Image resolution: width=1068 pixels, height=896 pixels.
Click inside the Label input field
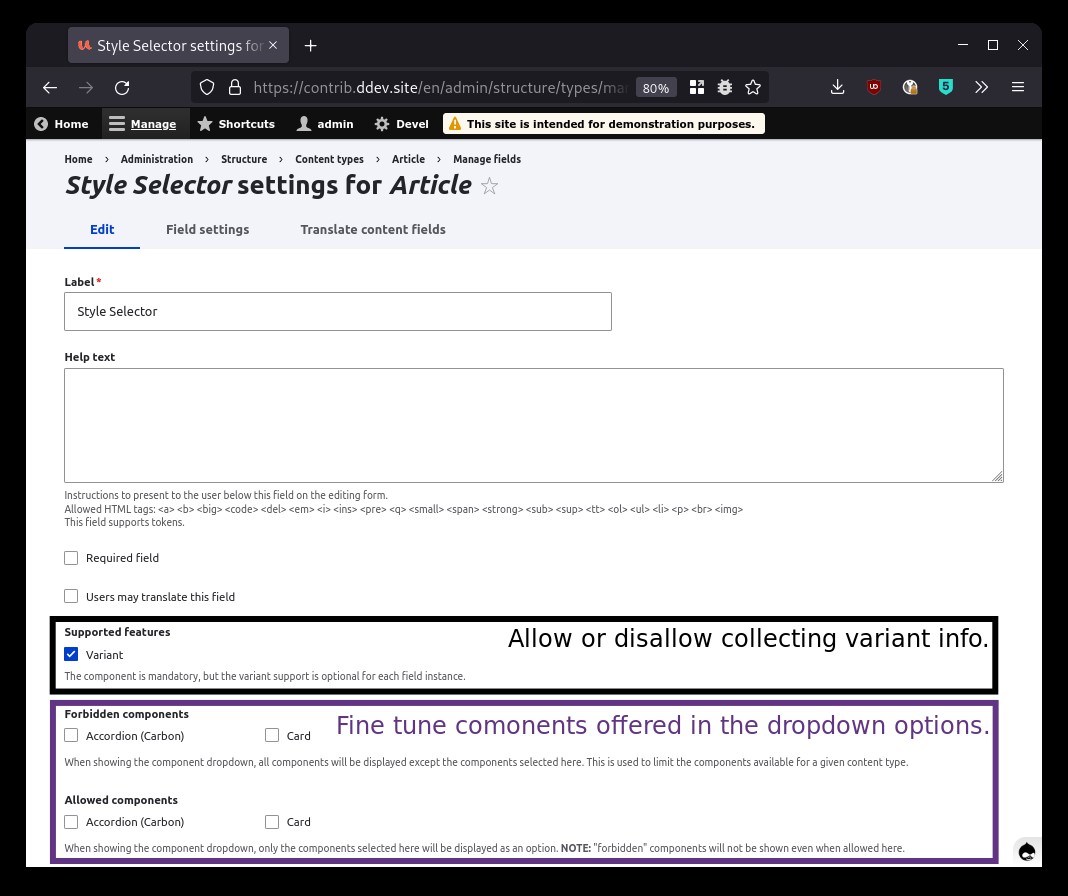tap(337, 311)
